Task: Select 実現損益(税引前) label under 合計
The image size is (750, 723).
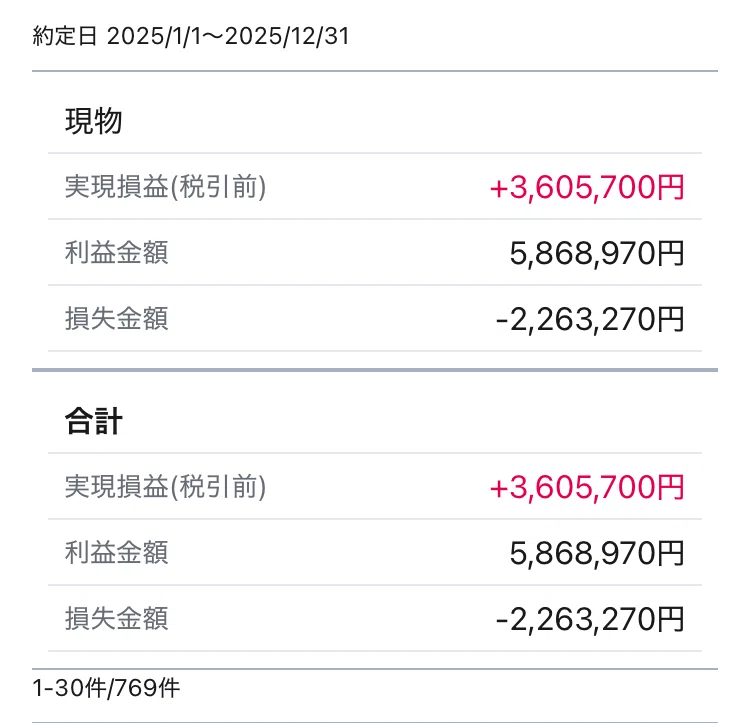Action: (x=165, y=486)
